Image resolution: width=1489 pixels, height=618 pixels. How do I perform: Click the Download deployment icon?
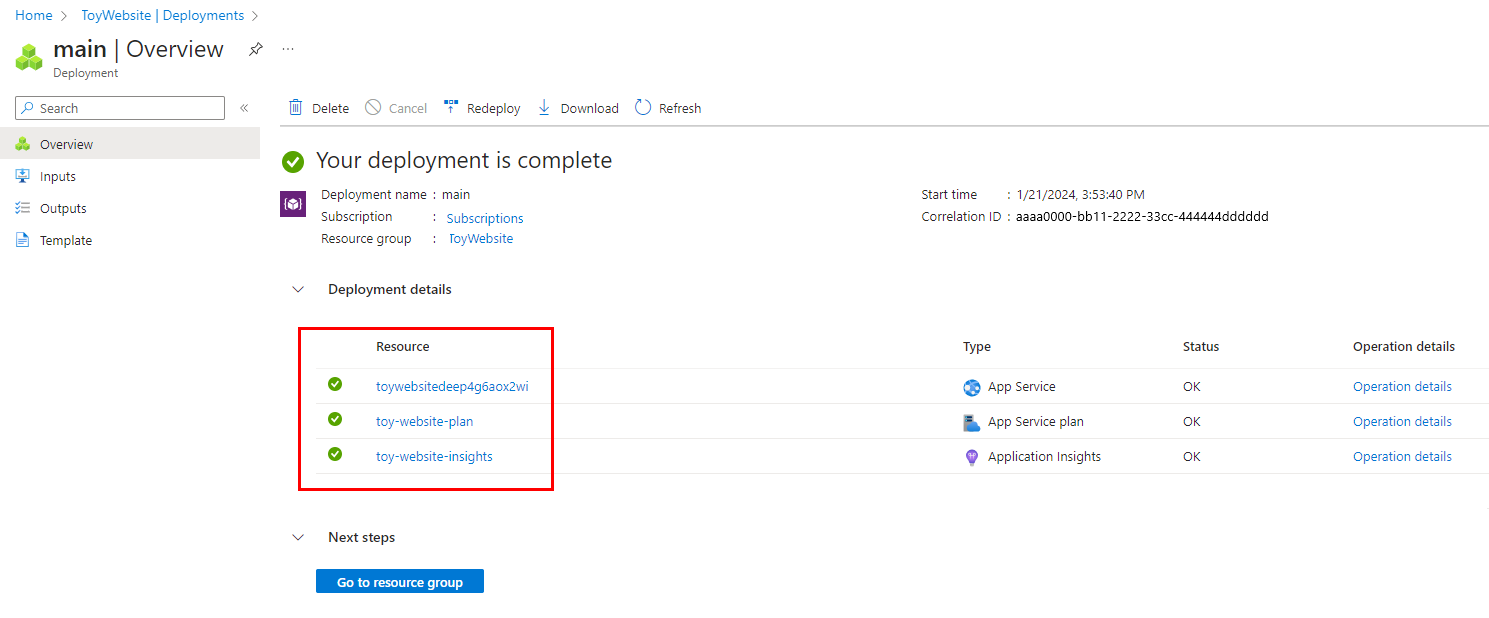coord(543,107)
